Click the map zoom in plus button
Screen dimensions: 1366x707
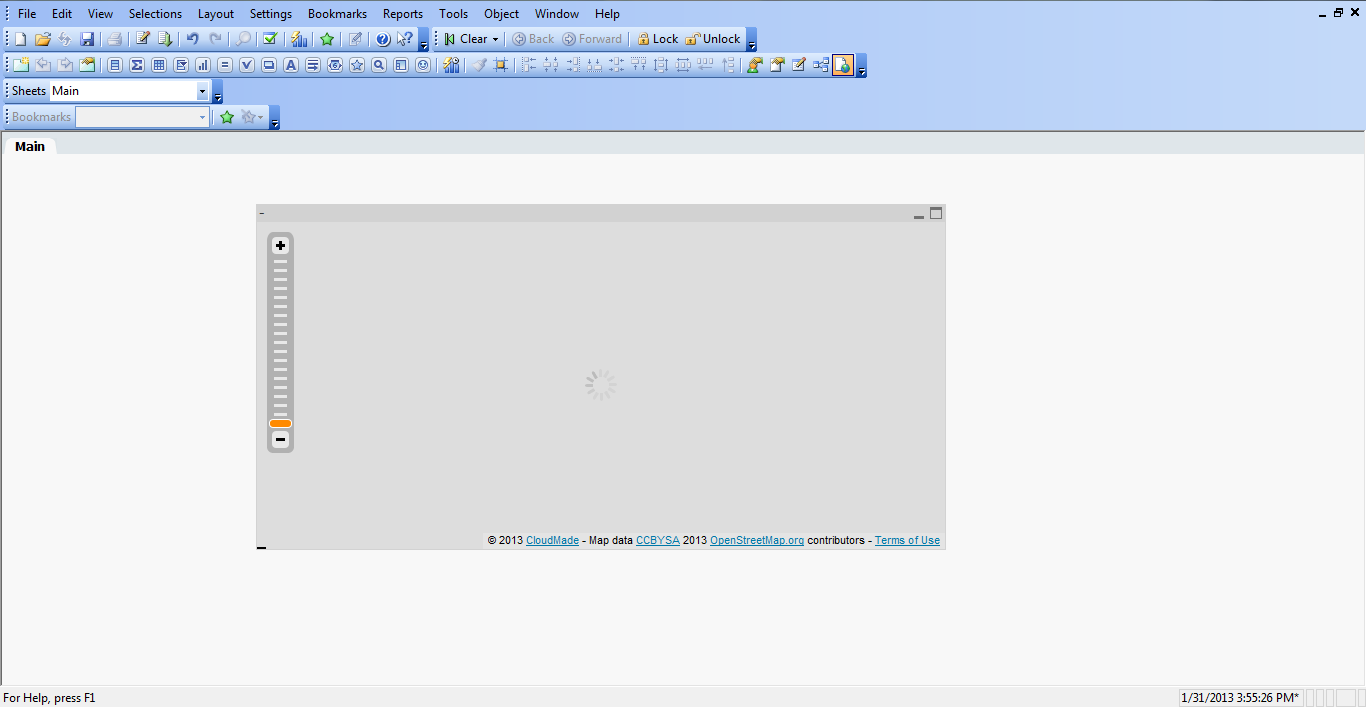click(280, 245)
